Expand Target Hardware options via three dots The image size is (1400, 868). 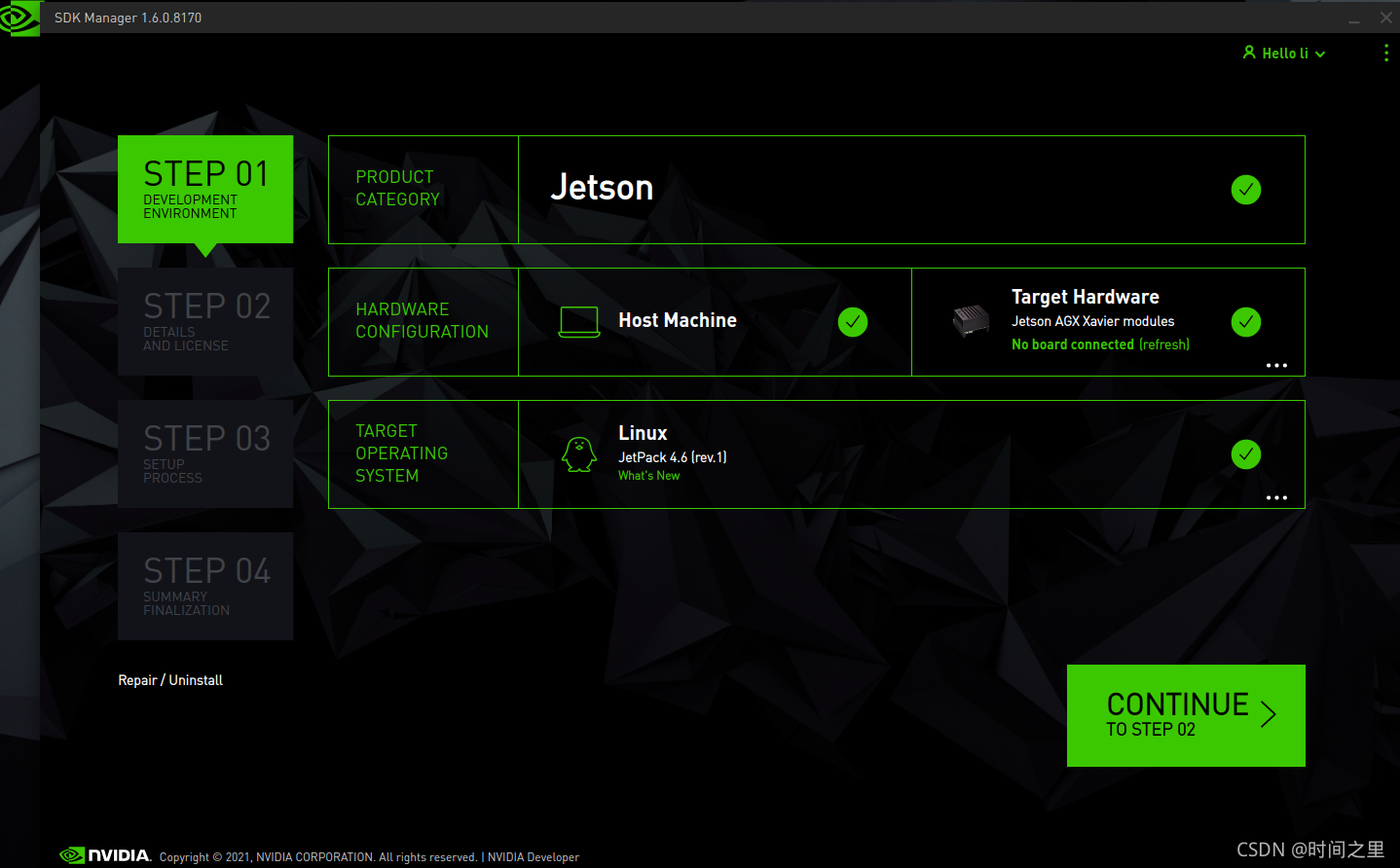point(1276,366)
